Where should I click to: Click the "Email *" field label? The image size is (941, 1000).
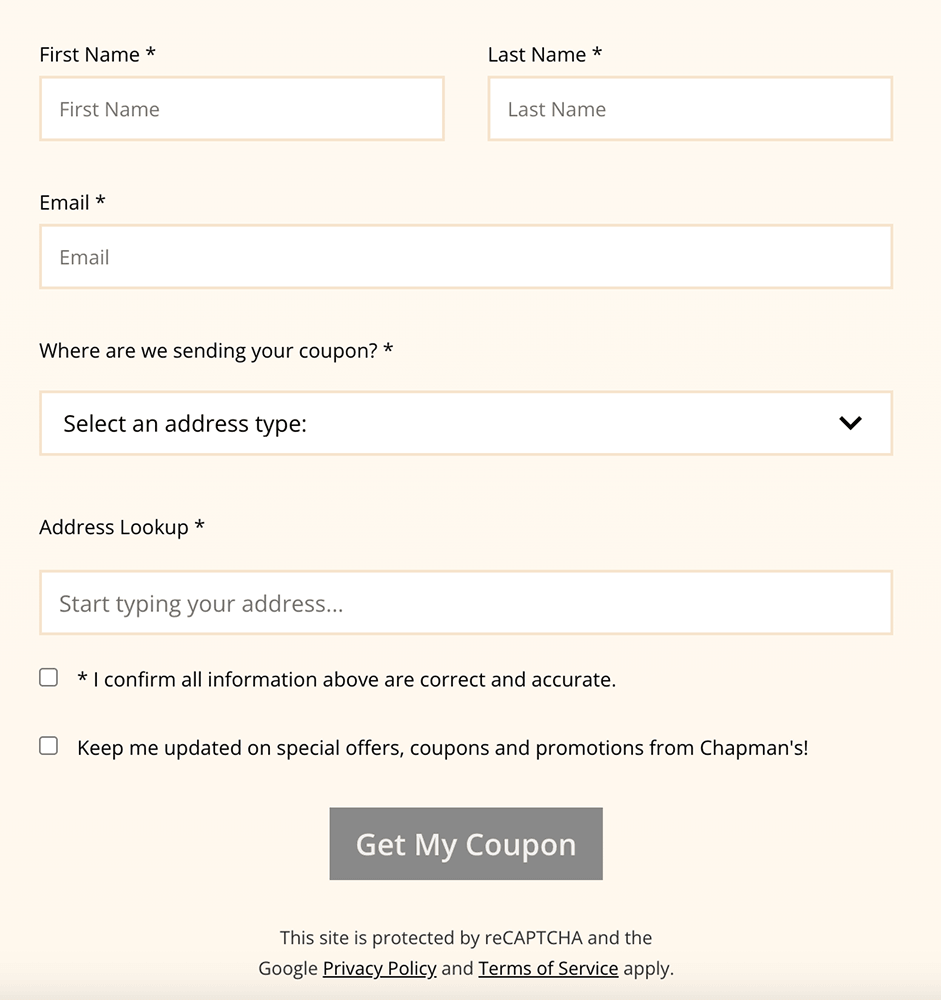[x=72, y=203]
